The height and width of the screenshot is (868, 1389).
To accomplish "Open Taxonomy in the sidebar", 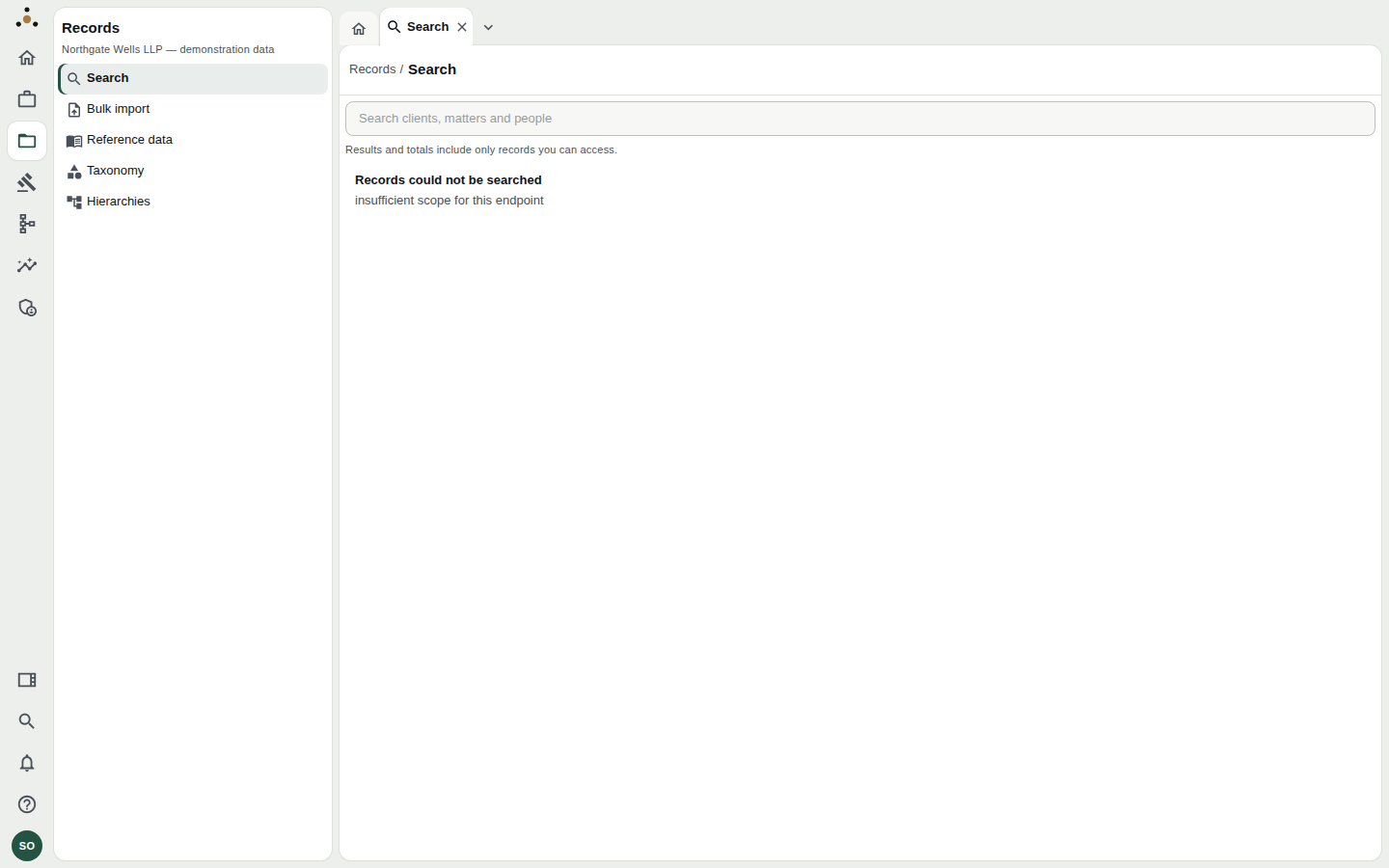I will point(193,172).
